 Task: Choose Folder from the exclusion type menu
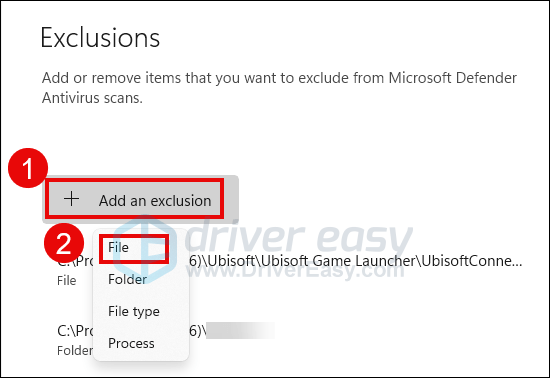click(127, 279)
